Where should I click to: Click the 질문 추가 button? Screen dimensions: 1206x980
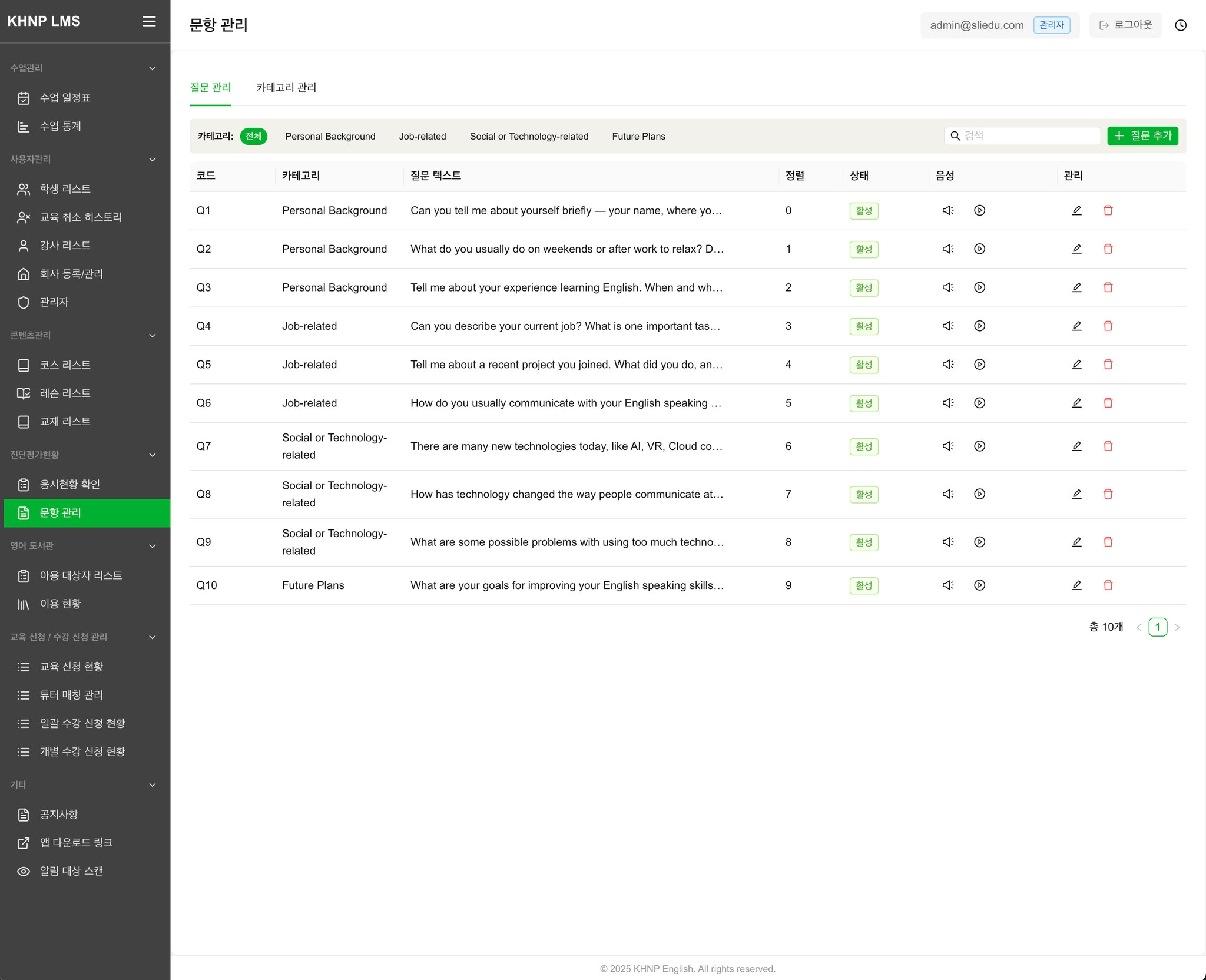tap(1142, 136)
